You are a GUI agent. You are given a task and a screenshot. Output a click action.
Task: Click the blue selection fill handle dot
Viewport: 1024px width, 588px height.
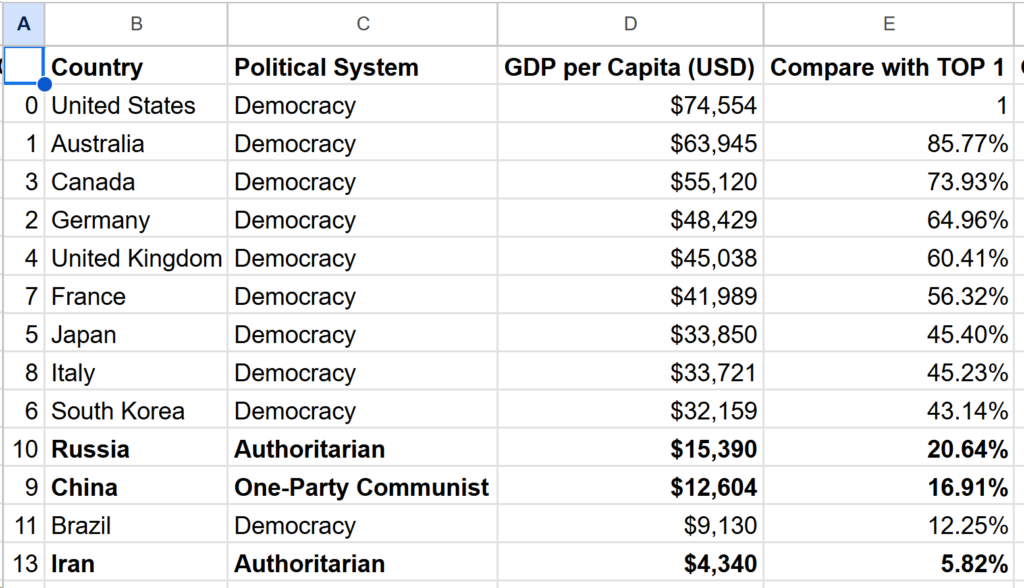(44, 84)
